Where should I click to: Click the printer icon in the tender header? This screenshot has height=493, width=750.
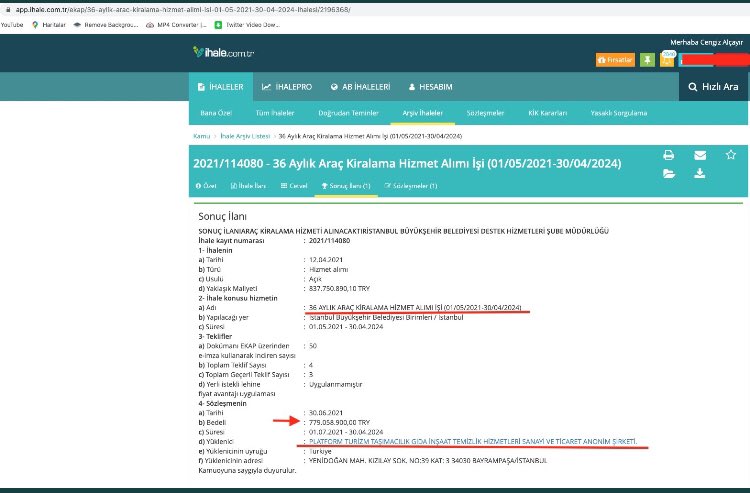tap(669, 155)
